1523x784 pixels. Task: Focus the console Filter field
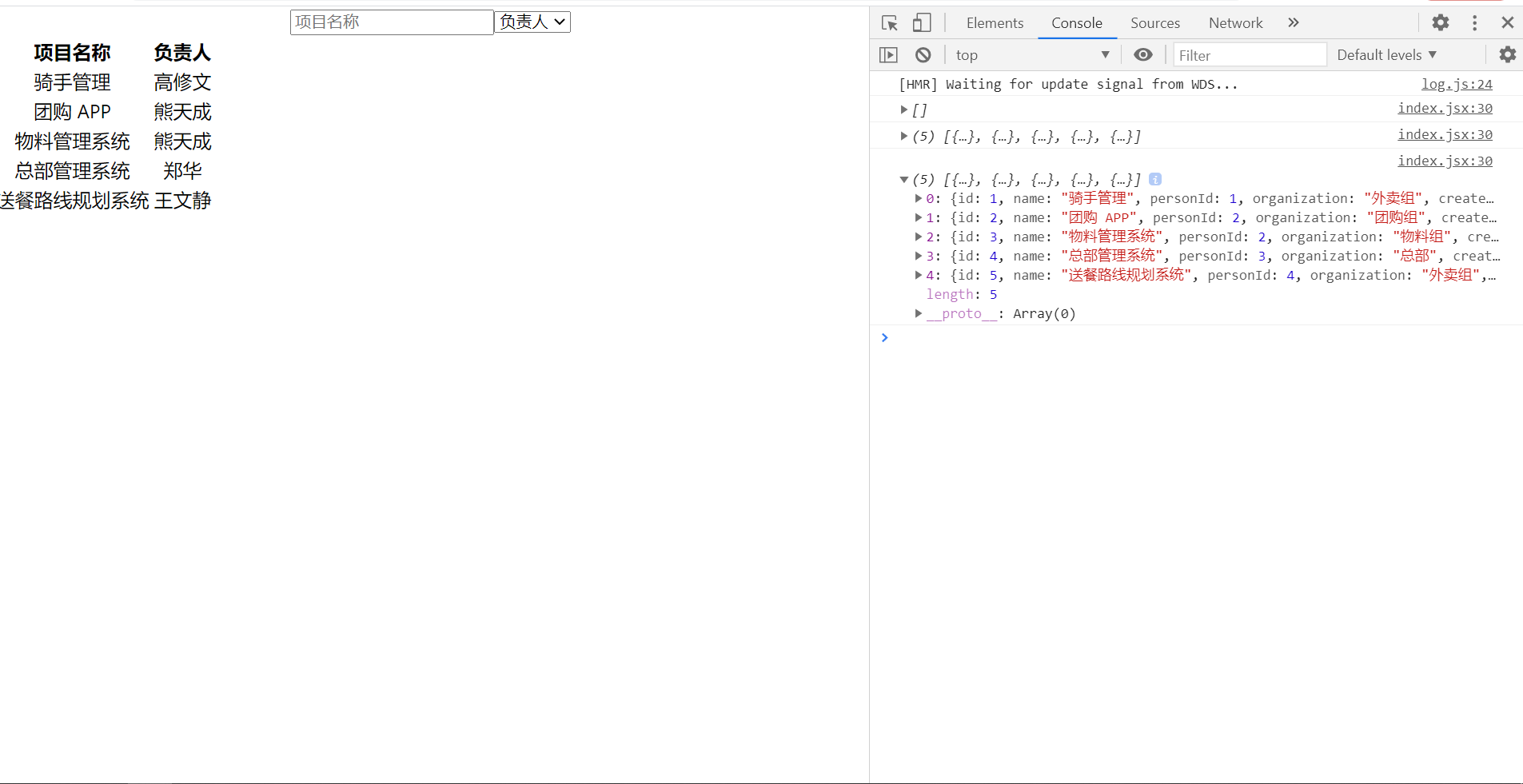point(1250,55)
